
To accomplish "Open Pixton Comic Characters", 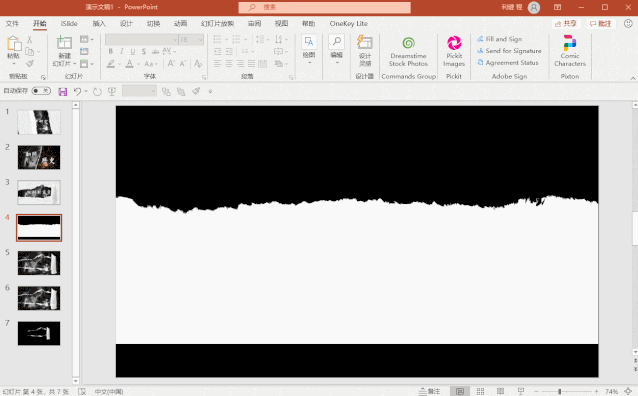I will [570, 51].
